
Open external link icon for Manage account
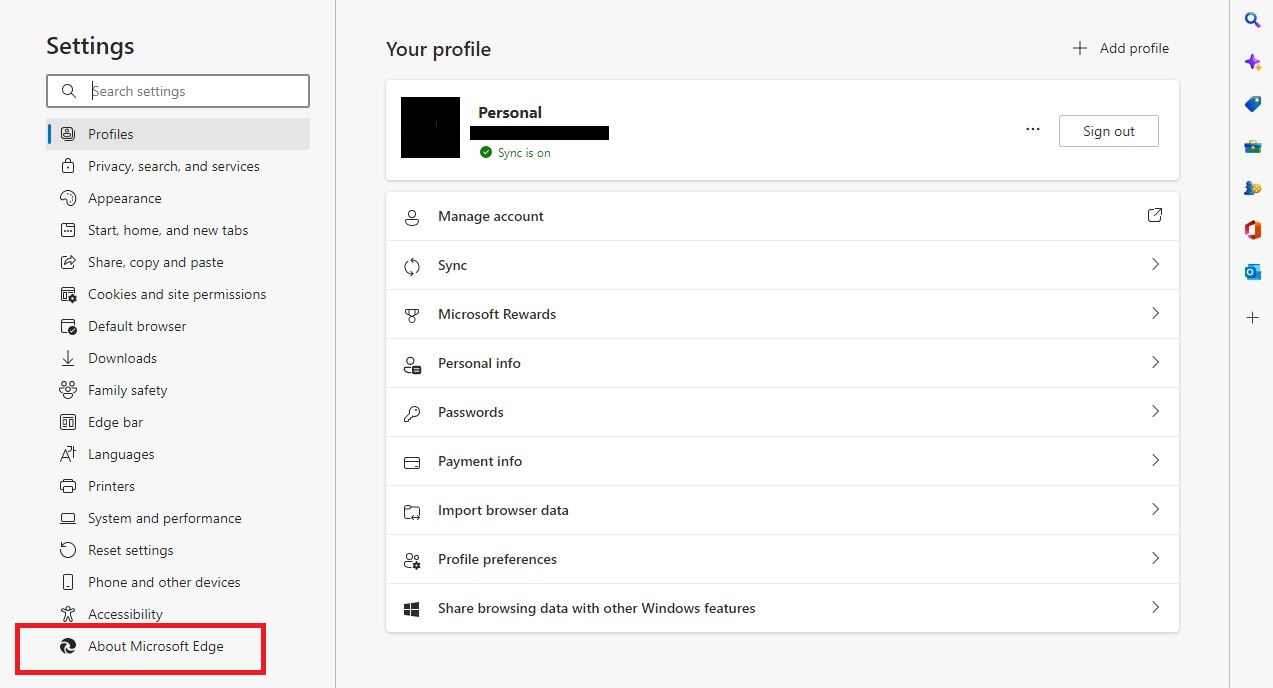[1155, 215]
